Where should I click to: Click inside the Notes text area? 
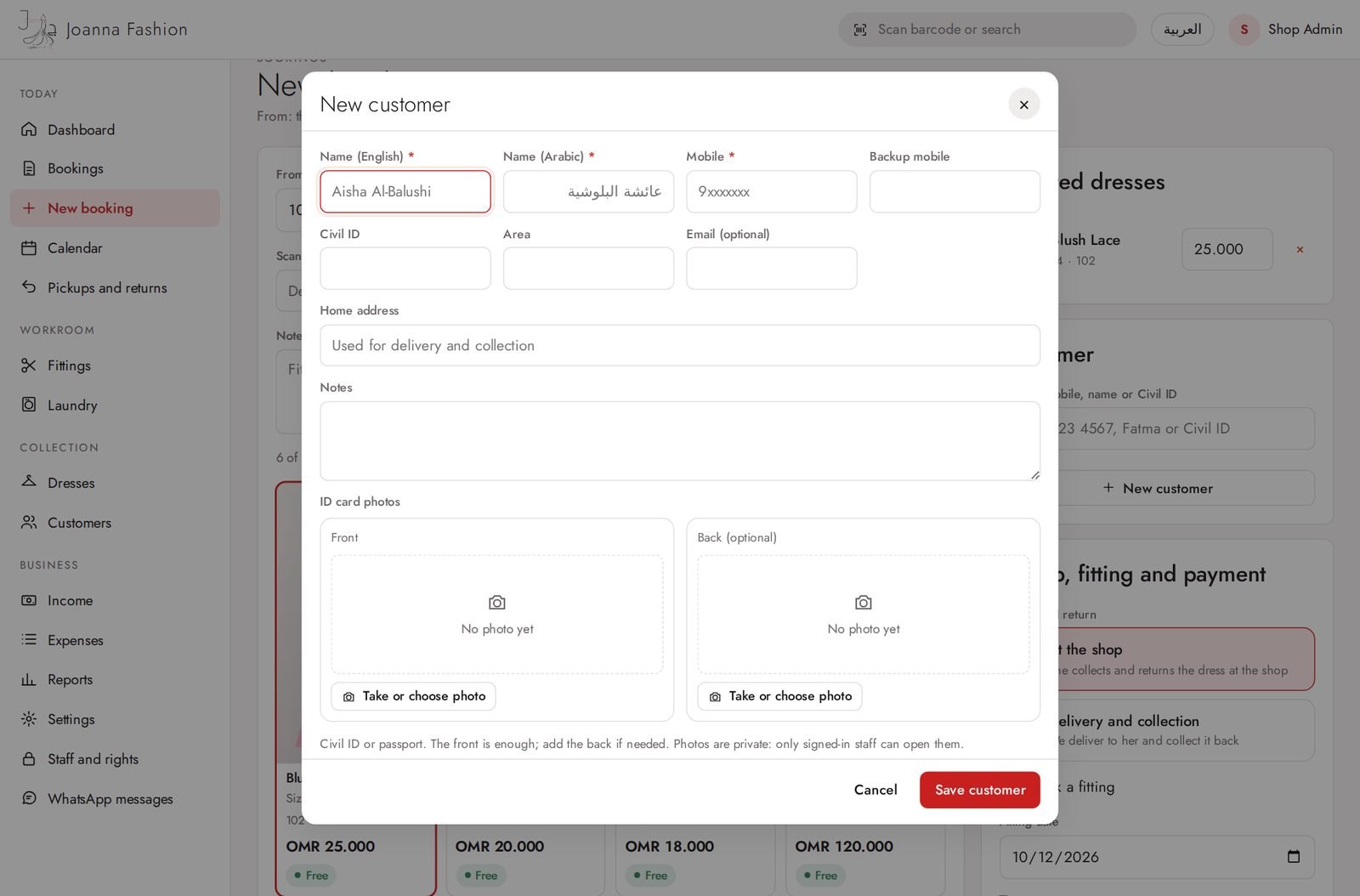pos(680,441)
